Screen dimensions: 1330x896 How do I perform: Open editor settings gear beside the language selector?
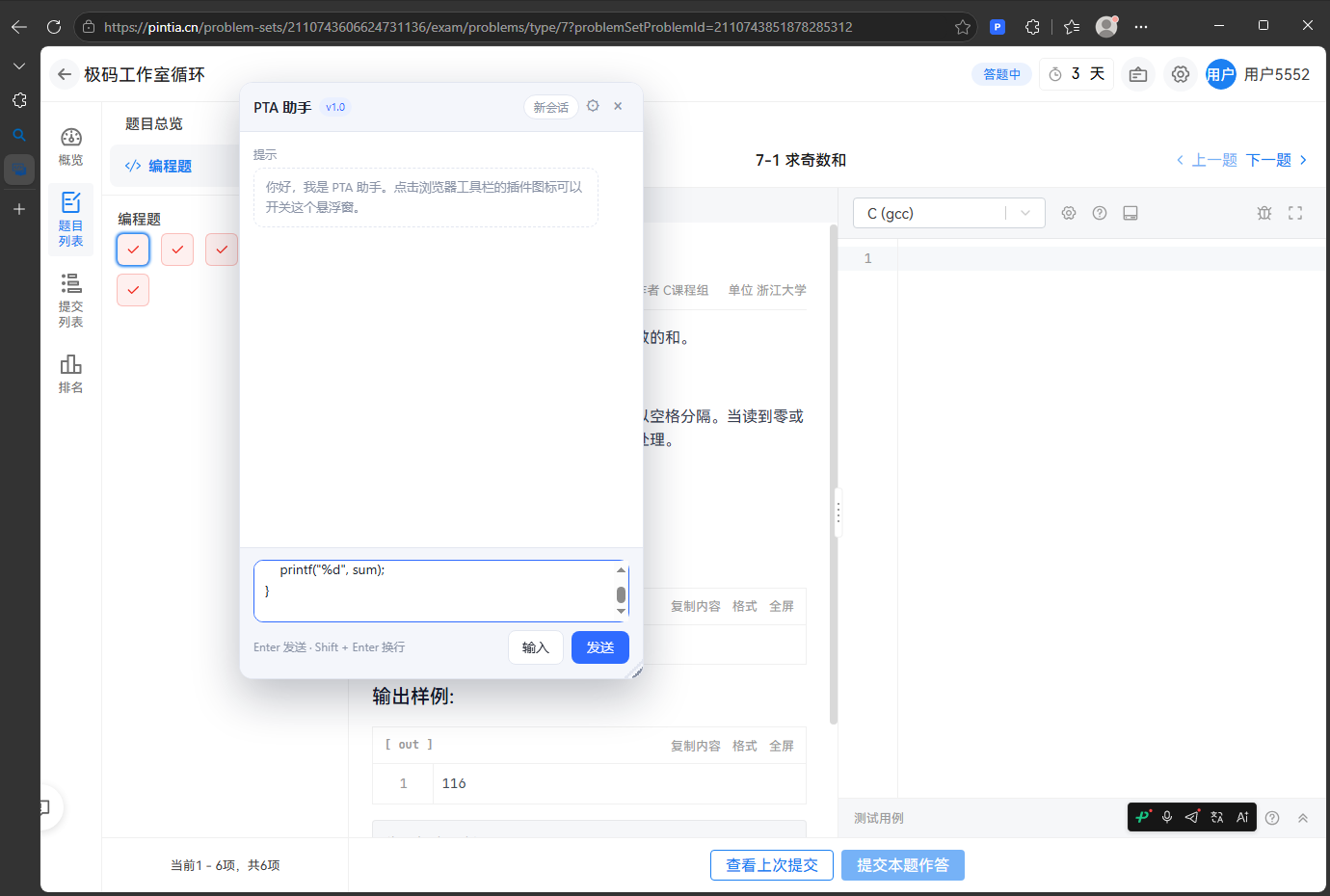(x=1069, y=213)
